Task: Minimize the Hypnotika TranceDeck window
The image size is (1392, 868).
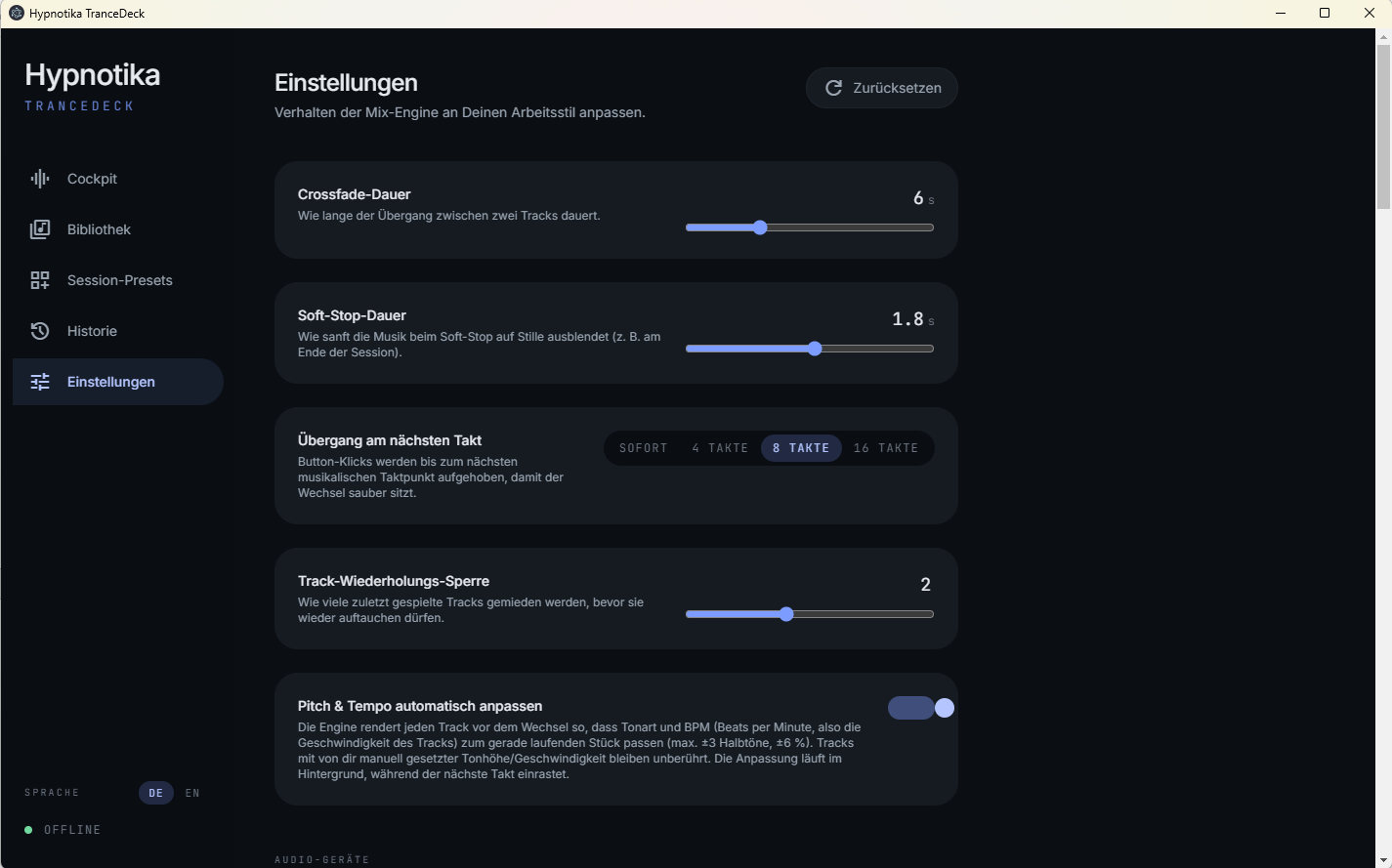Action: (x=1280, y=14)
